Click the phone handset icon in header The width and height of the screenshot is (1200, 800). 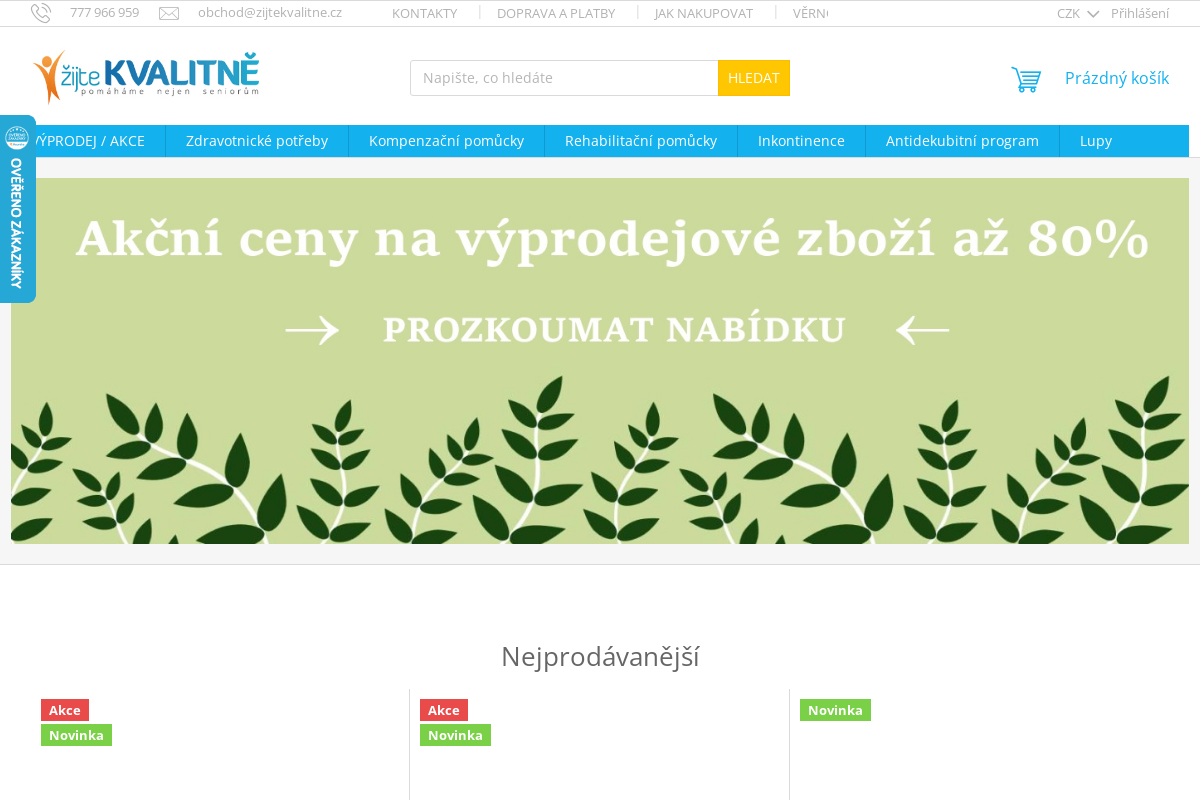41,13
